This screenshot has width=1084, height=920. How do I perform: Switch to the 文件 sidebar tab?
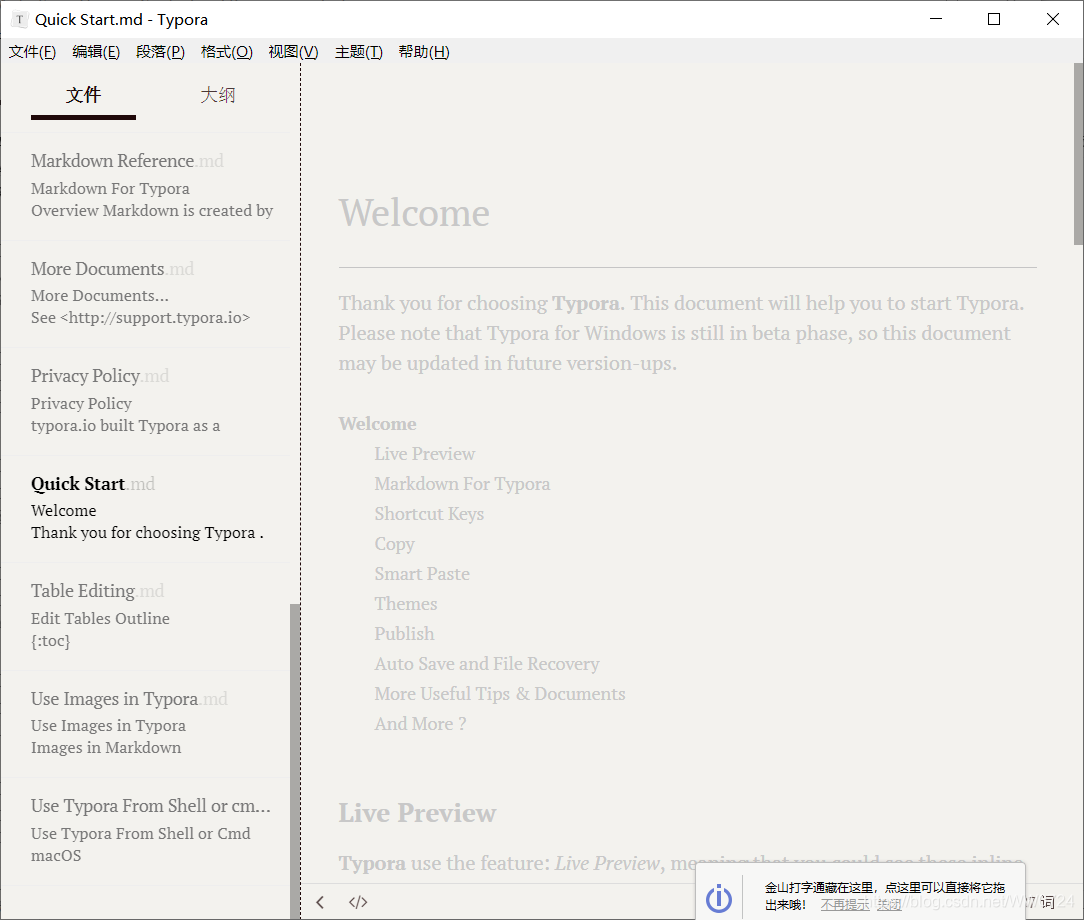(x=84, y=95)
